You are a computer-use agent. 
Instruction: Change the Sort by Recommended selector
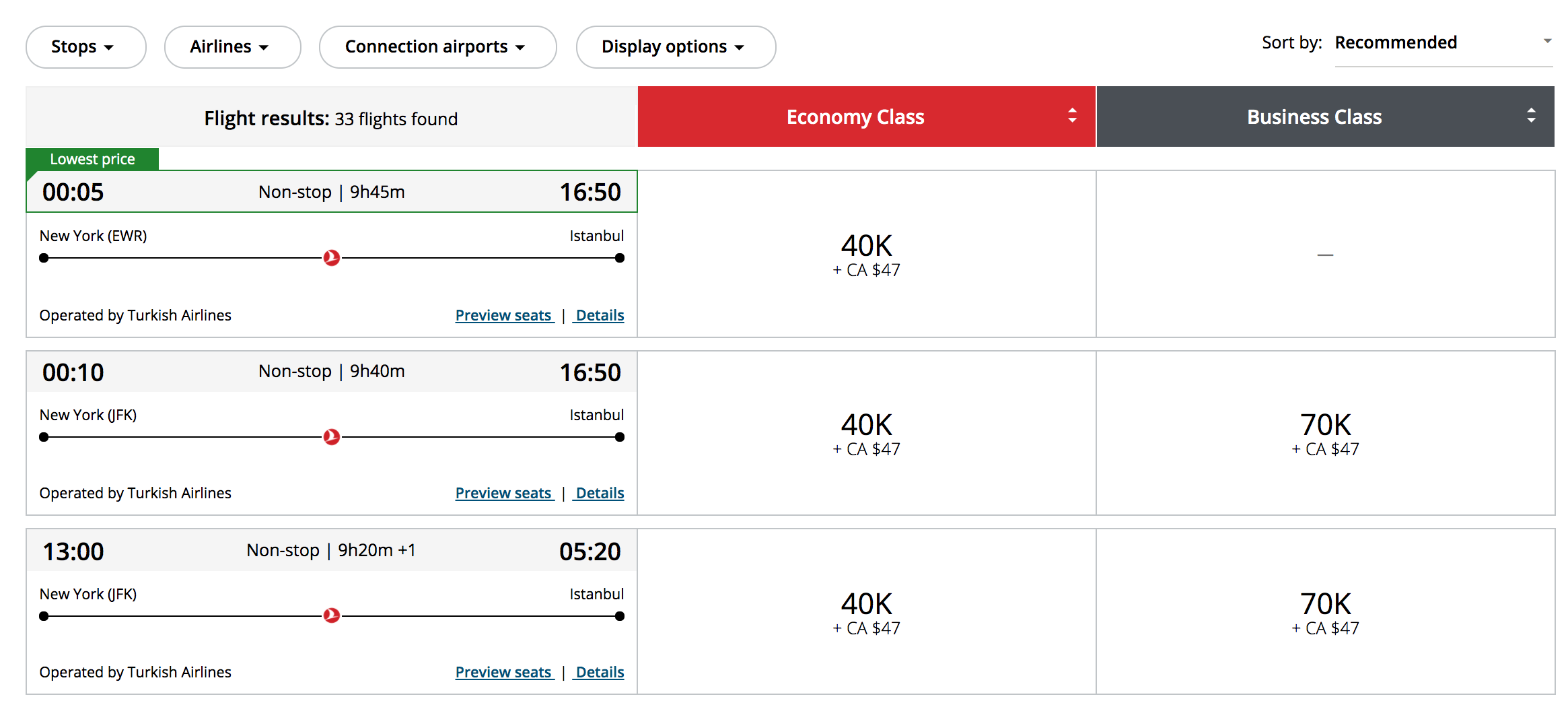1443,43
